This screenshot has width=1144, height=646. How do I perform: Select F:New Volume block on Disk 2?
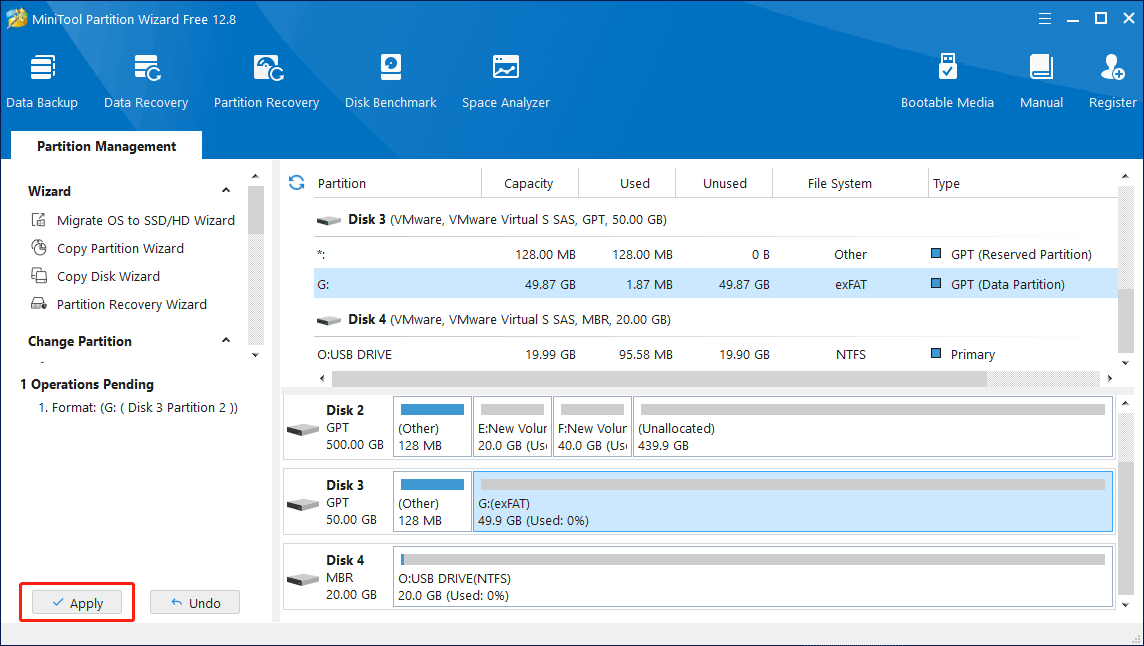click(x=592, y=427)
